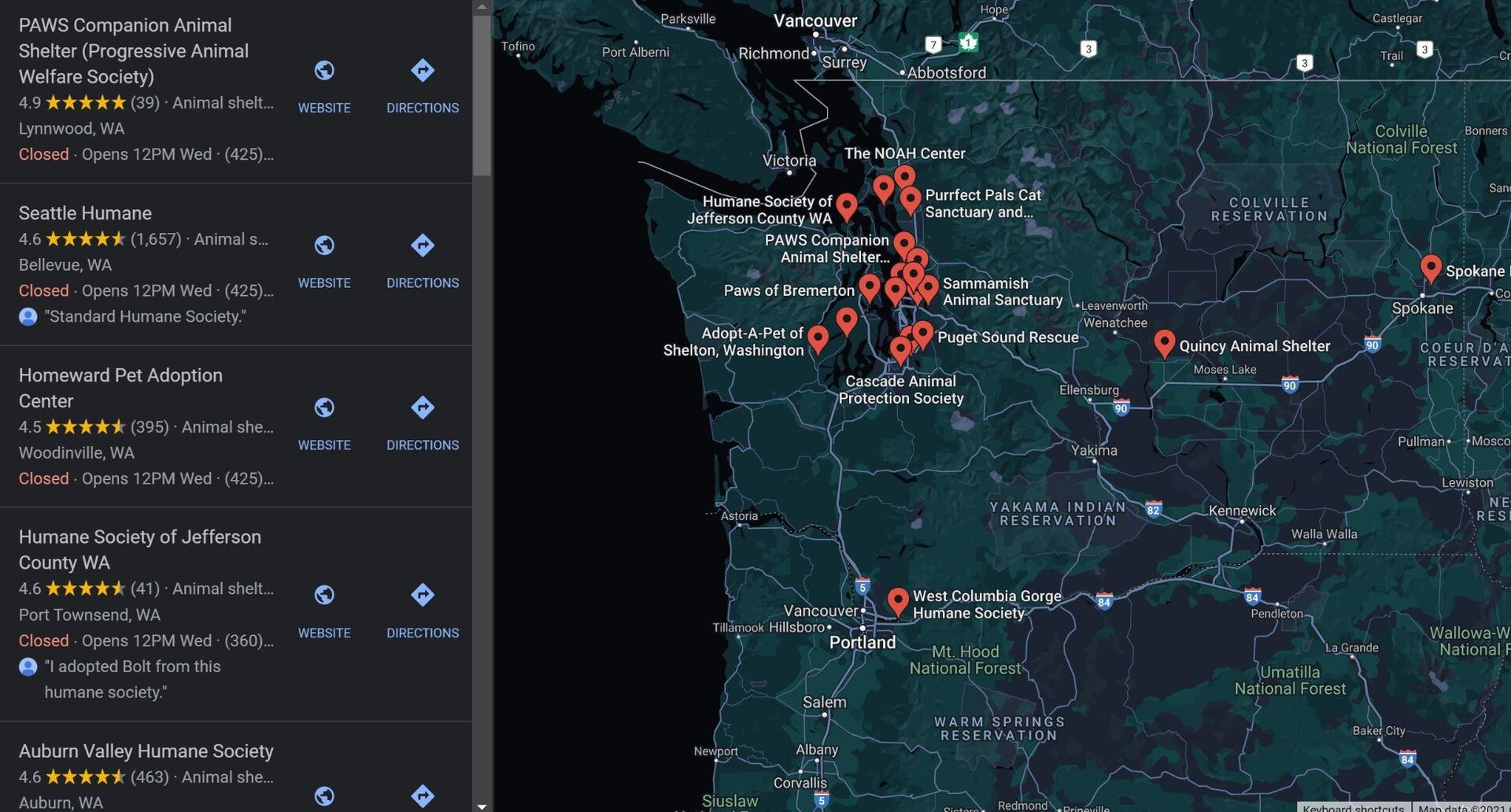Click Keyboard shortcuts on map footer
The image size is (1511, 812).
(1352, 807)
